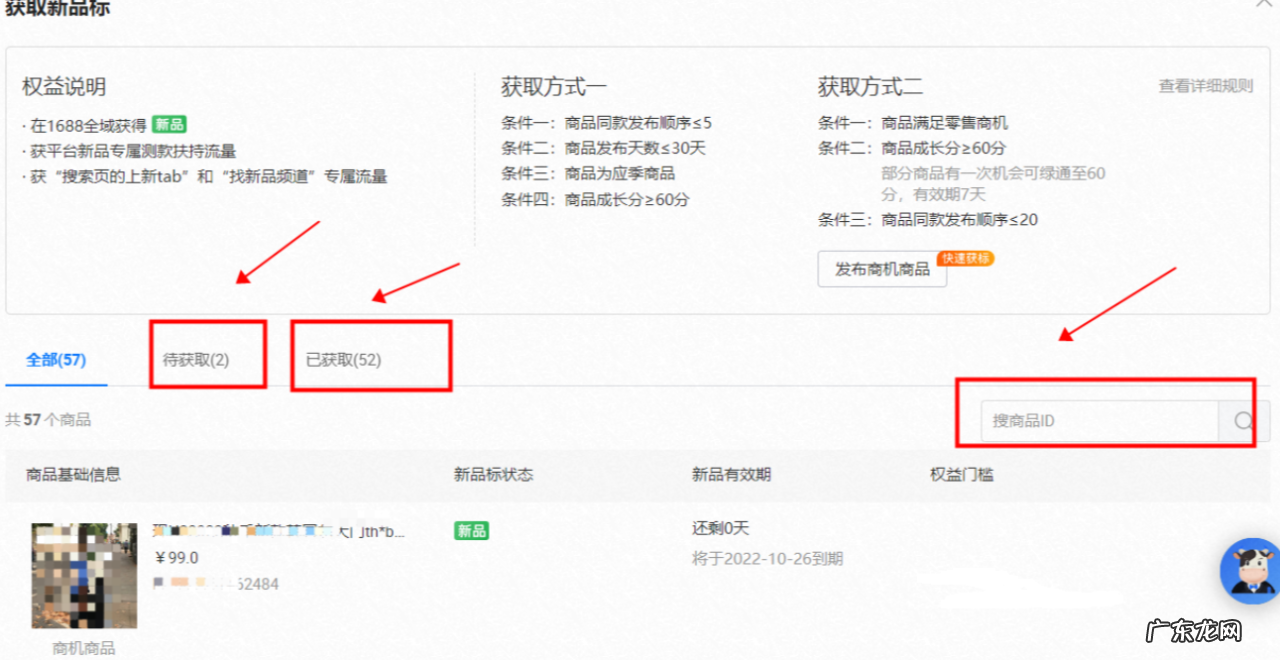Image resolution: width=1280 pixels, height=660 pixels.
Task: Switch to the 待获取(2) tab
Action: [x=196, y=360]
